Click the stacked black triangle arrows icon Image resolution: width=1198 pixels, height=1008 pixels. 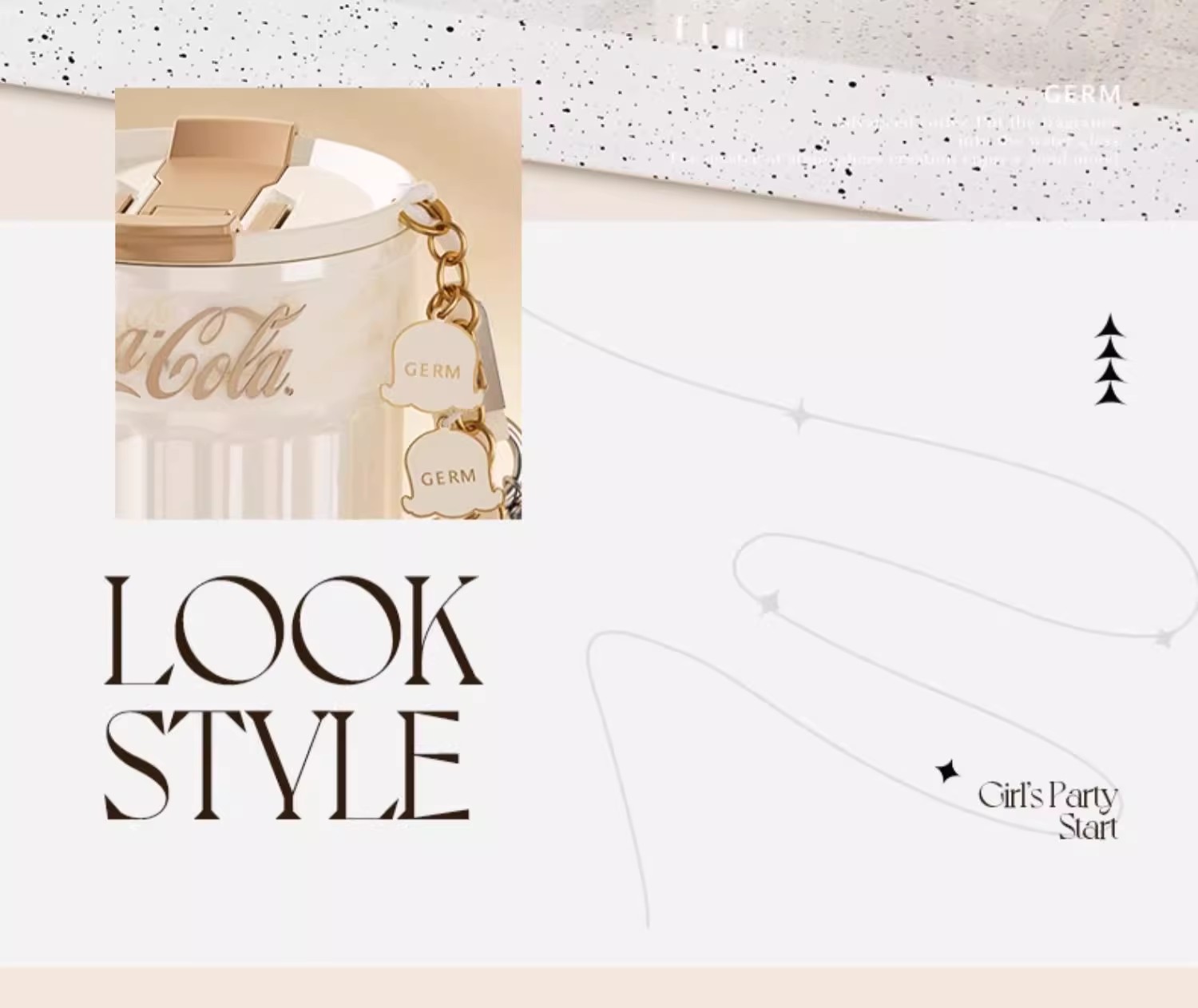[x=1110, y=359]
